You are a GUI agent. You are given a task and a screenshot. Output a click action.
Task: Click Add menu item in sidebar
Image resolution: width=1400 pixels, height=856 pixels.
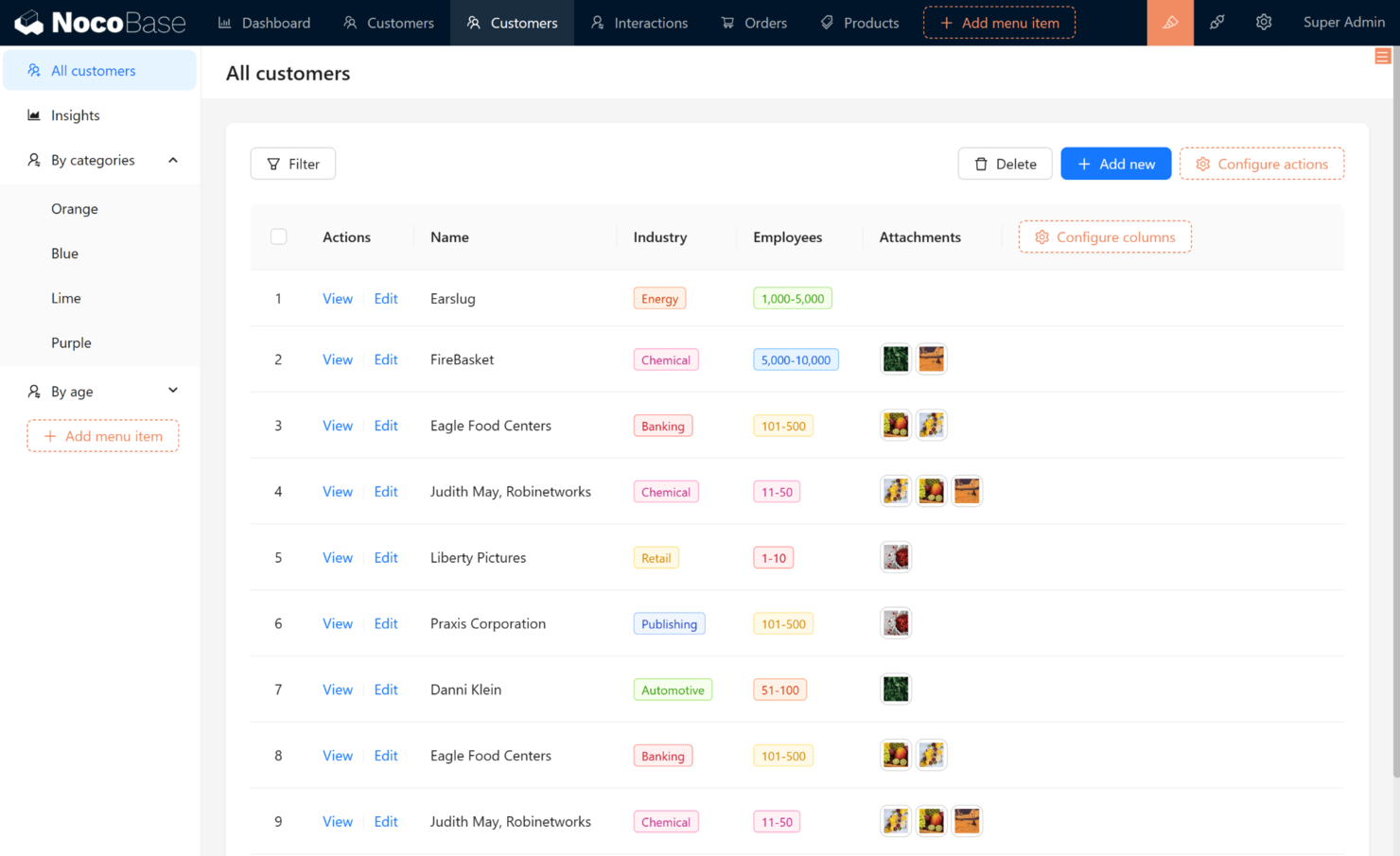tap(103, 436)
